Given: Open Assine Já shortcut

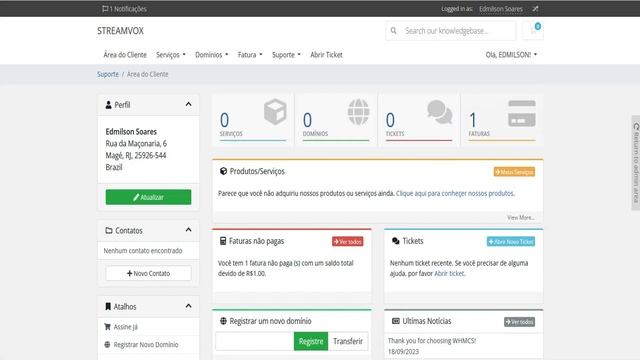Looking at the screenshot, I should coord(148,327).
